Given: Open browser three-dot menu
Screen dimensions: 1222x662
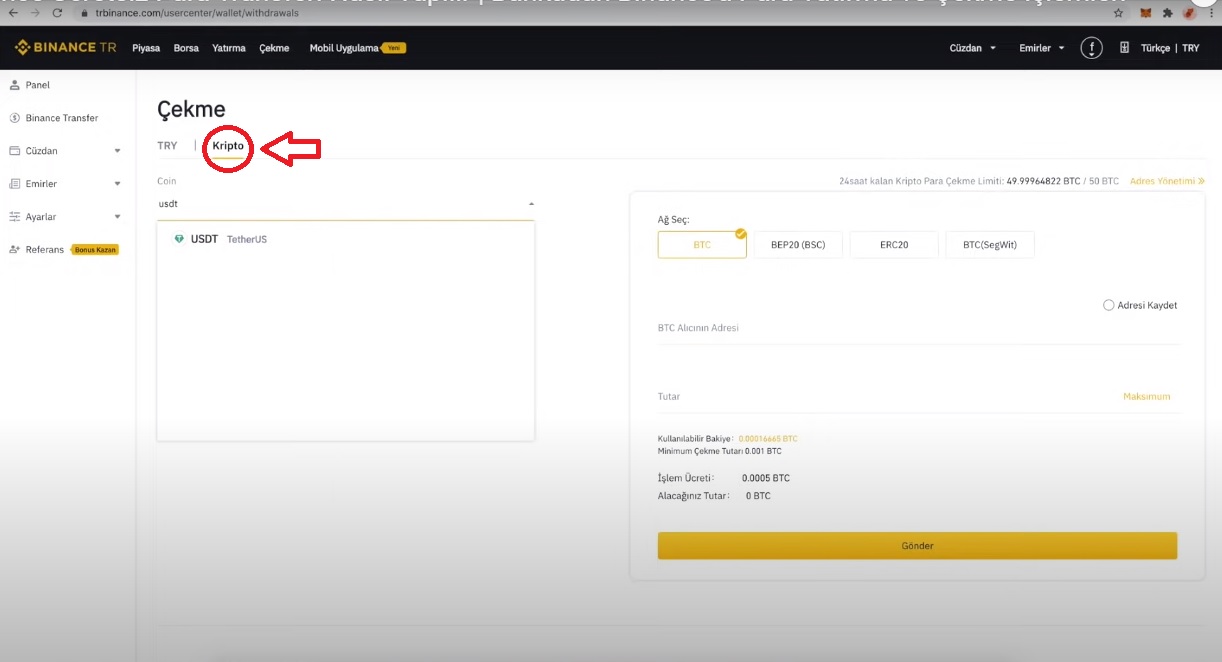Looking at the screenshot, I should pos(1212,13).
